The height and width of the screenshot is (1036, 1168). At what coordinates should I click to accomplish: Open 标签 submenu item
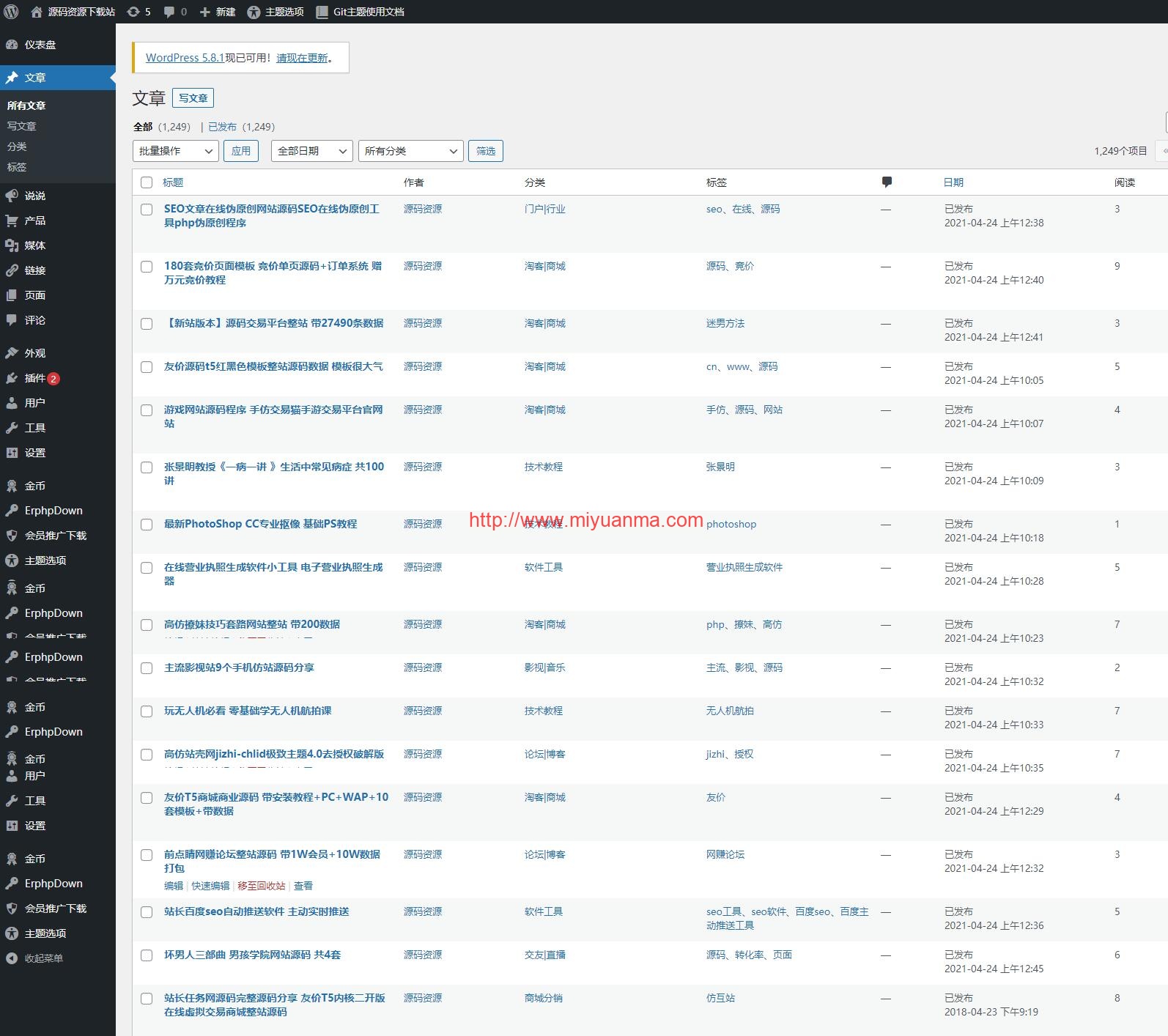coord(17,167)
